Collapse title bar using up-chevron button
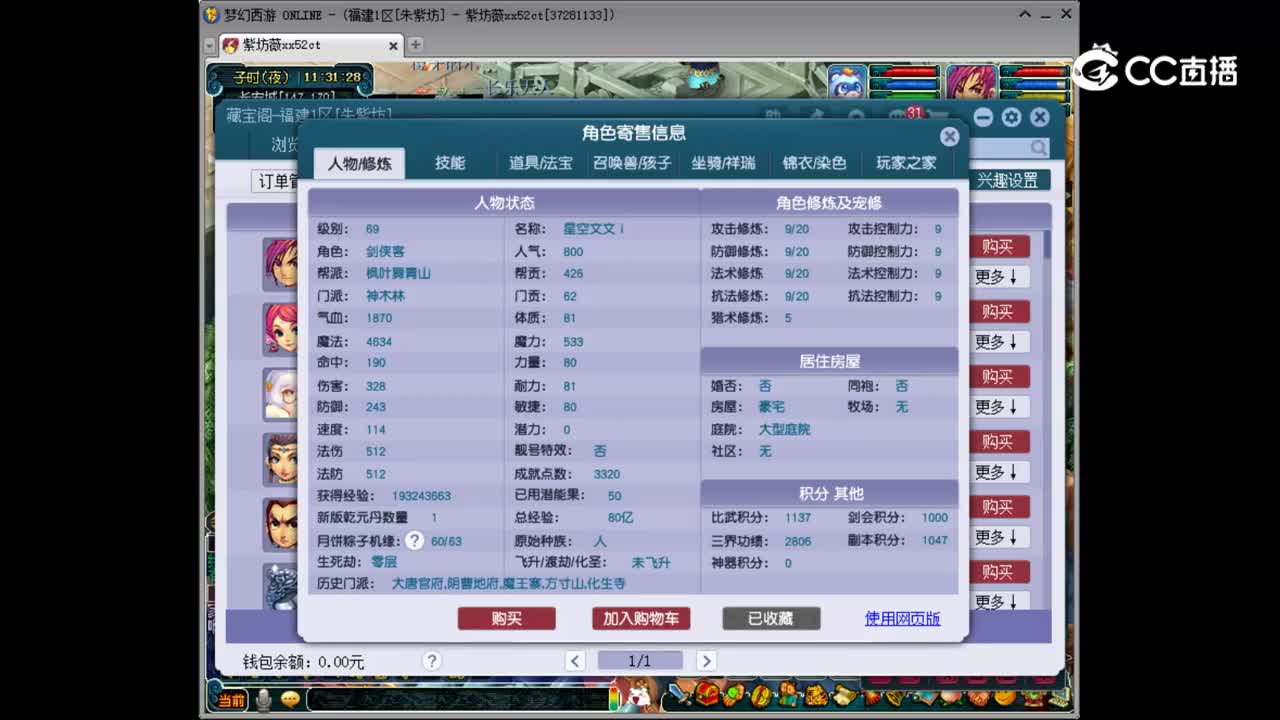Image resolution: width=1280 pixels, height=720 pixels. 1025,14
